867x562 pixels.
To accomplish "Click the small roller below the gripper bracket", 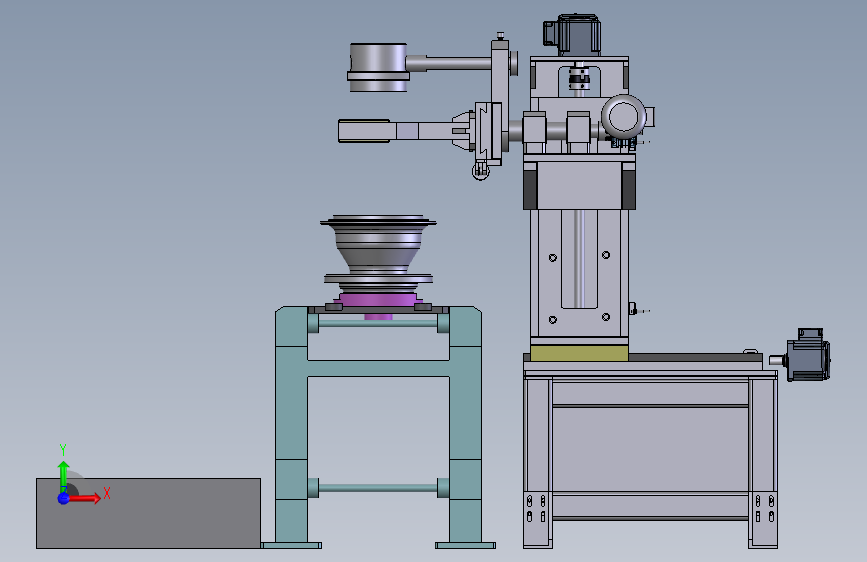I will (480, 170).
